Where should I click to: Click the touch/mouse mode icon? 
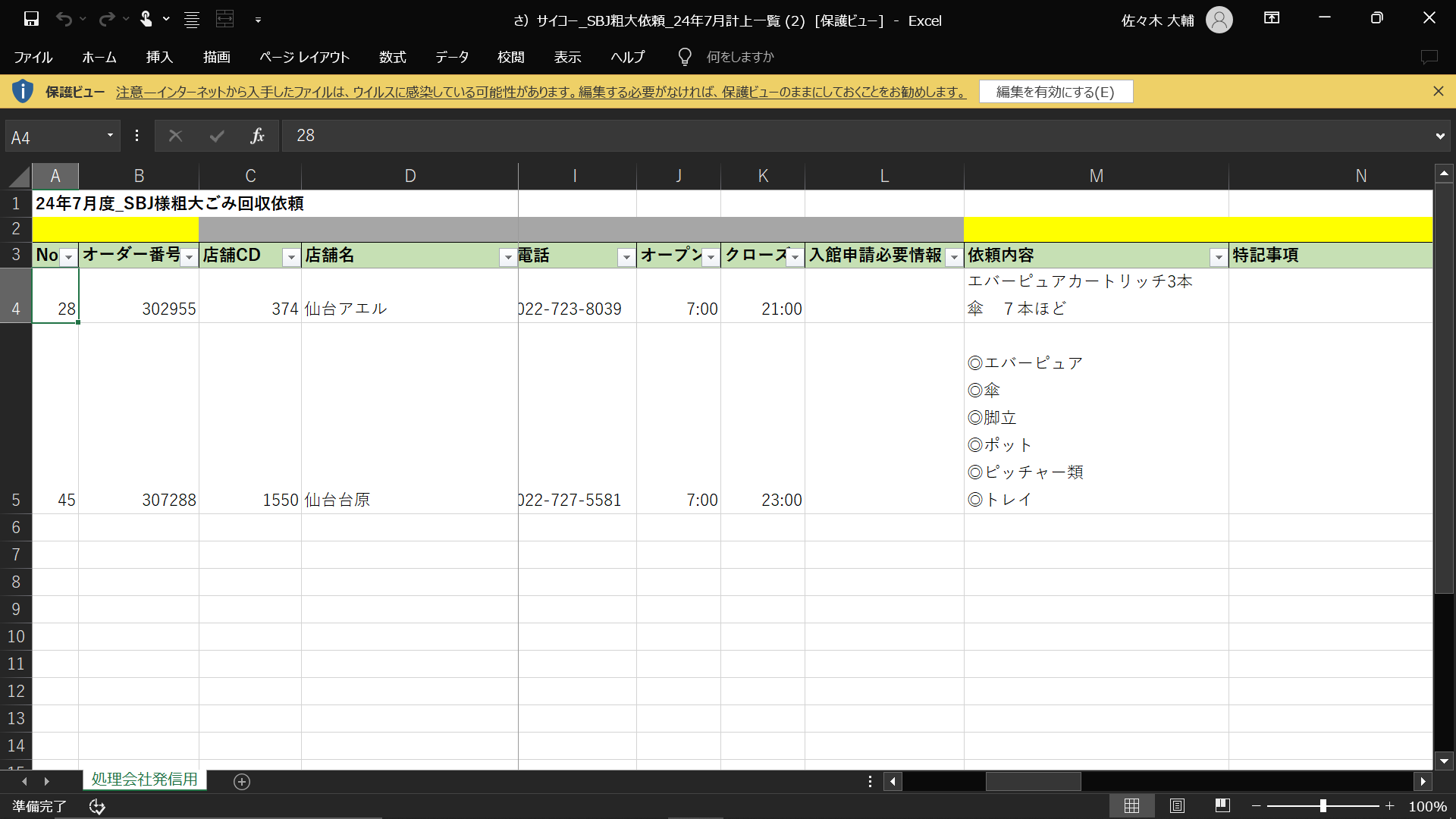(146, 19)
